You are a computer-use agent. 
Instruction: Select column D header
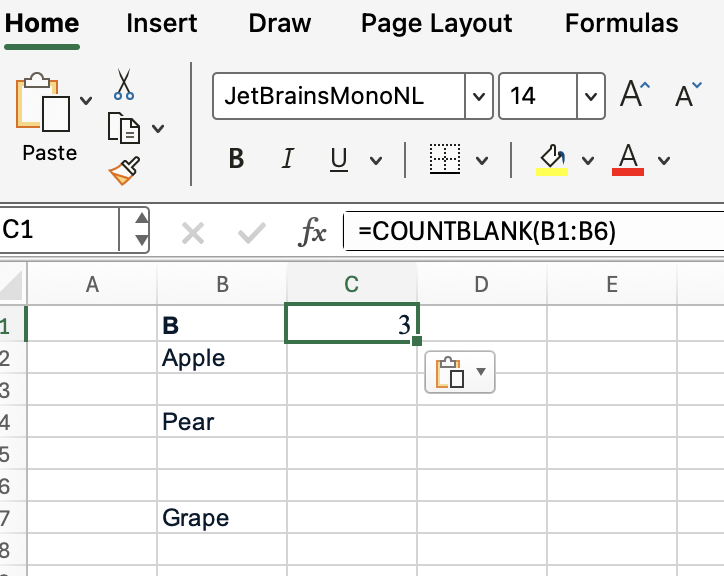click(x=482, y=284)
